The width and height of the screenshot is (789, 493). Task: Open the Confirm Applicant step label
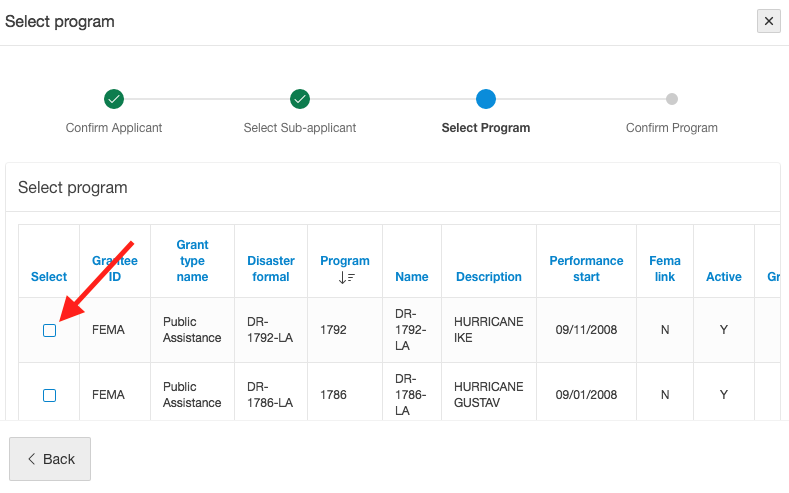114,128
